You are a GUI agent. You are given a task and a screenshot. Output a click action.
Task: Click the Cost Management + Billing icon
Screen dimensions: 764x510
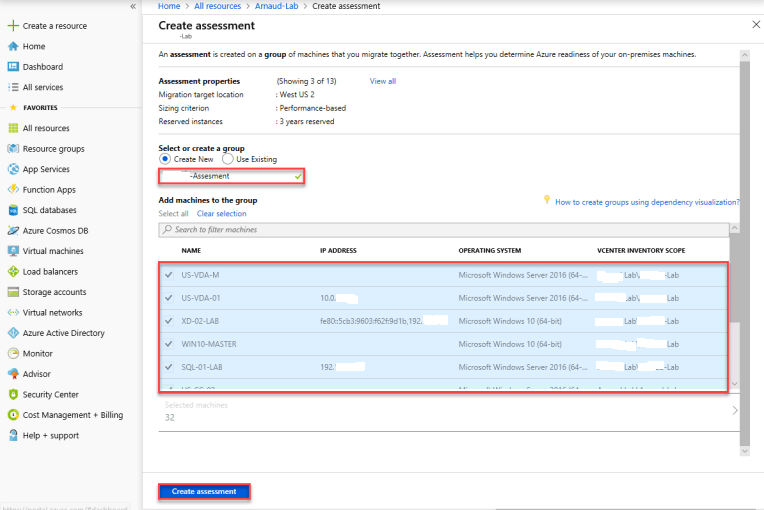click(13, 415)
